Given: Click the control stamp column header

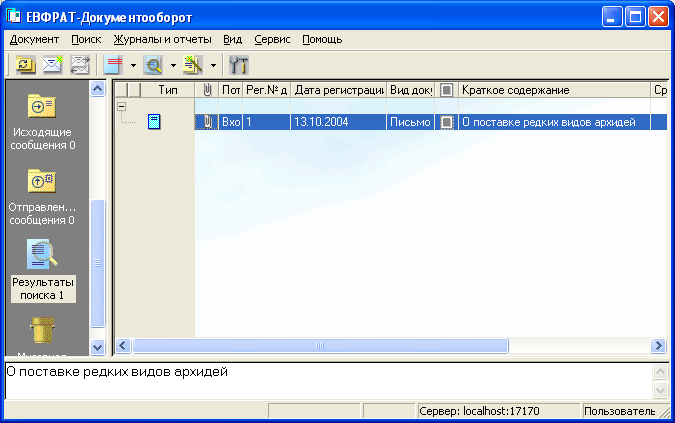Looking at the screenshot, I should (x=447, y=90).
